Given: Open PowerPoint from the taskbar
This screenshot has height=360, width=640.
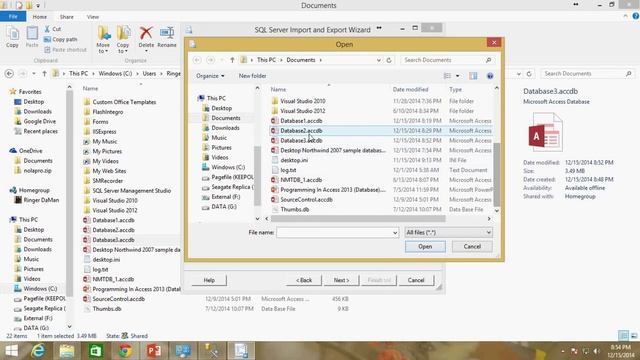Looking at the screenshot, I should click(154, 351).
